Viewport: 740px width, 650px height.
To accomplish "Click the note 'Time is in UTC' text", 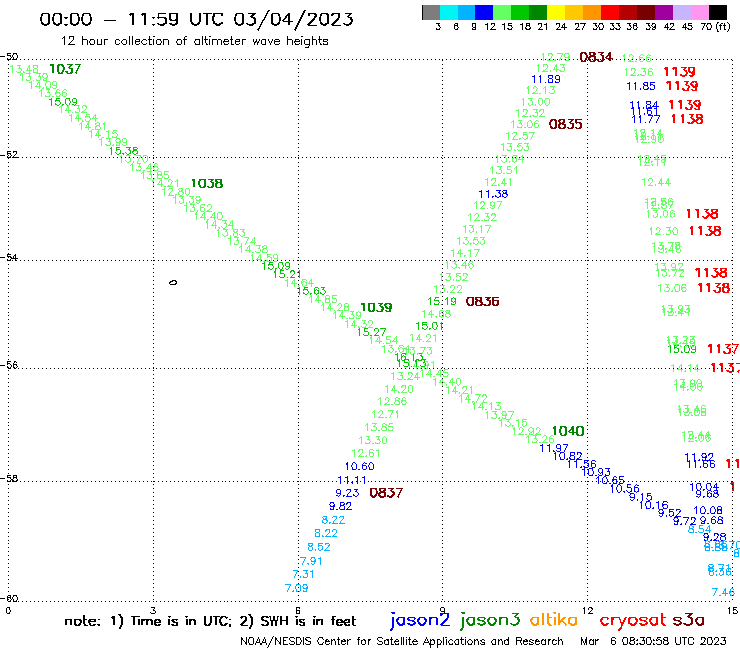I will 180,621.
